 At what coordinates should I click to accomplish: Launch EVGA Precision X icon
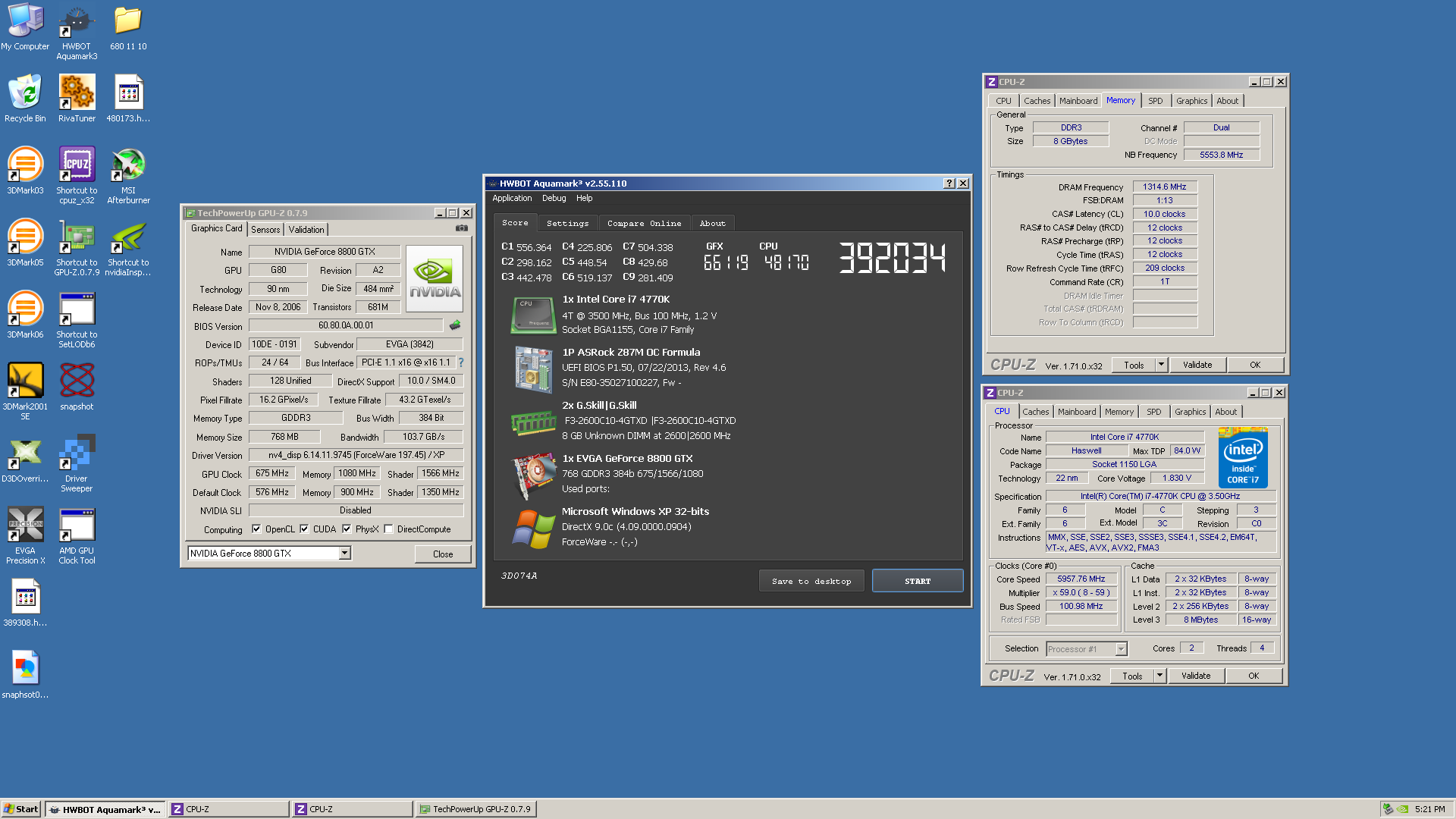tap(25, 535)
